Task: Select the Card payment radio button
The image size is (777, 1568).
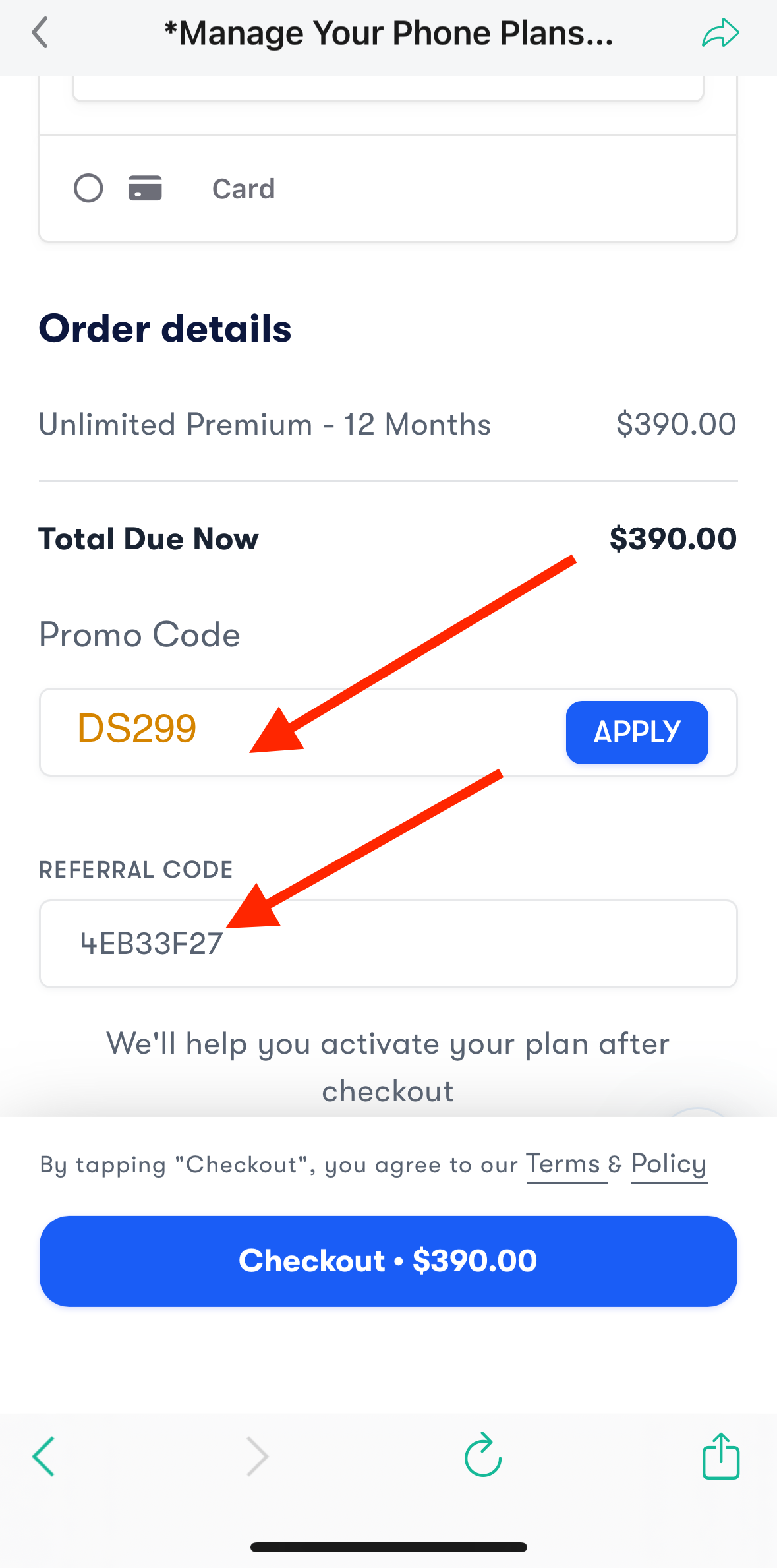Action: (x=88, y=188)
